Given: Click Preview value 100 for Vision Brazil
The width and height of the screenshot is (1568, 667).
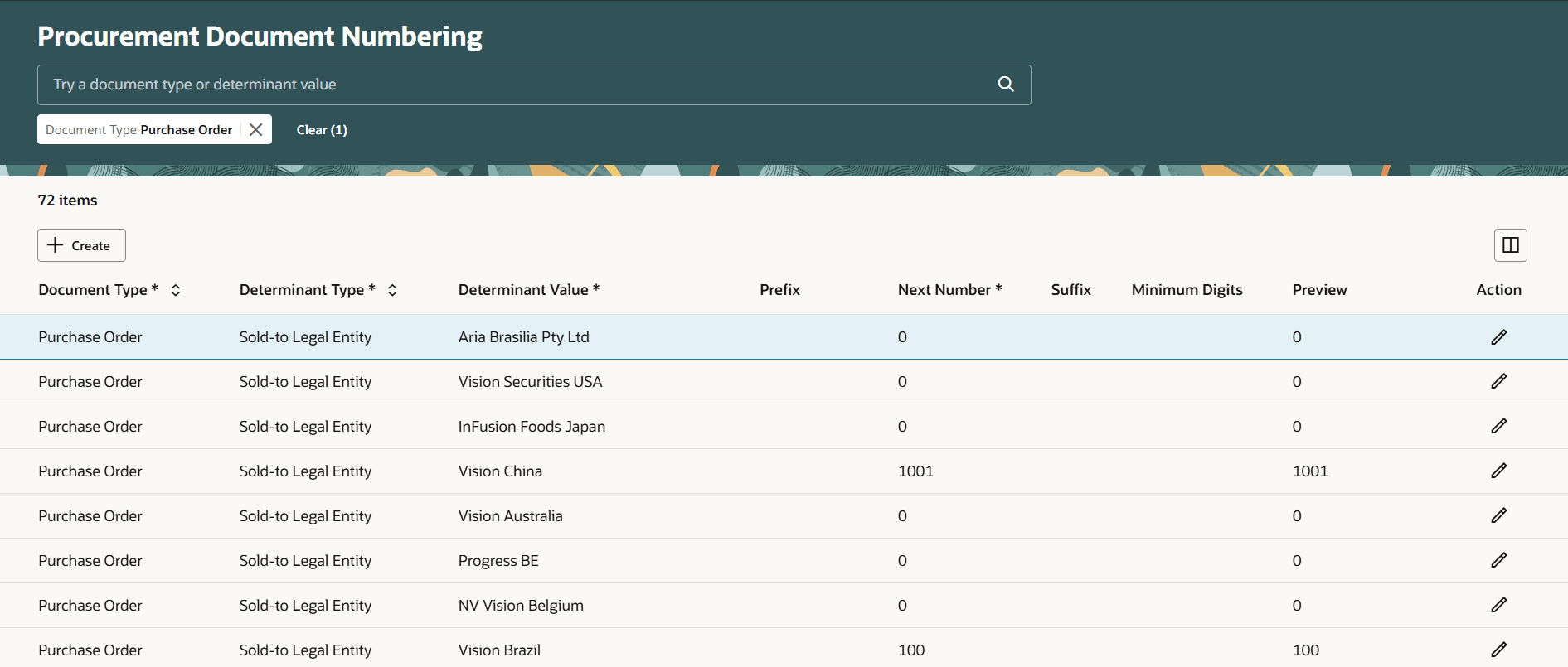Looking at the screenshot, I should 1306,650.
